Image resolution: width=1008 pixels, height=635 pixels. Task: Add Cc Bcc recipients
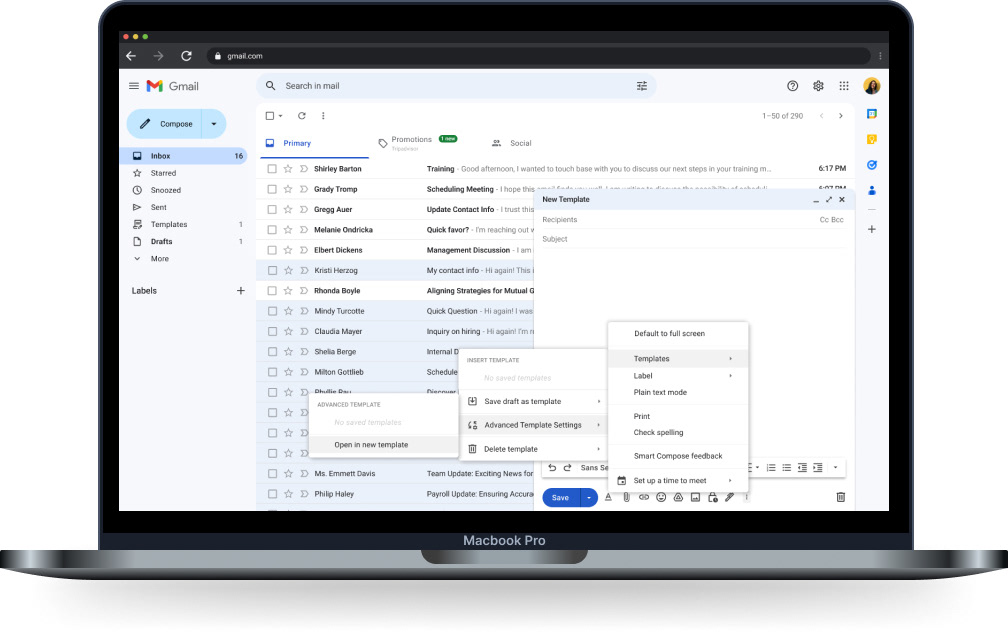831,220
